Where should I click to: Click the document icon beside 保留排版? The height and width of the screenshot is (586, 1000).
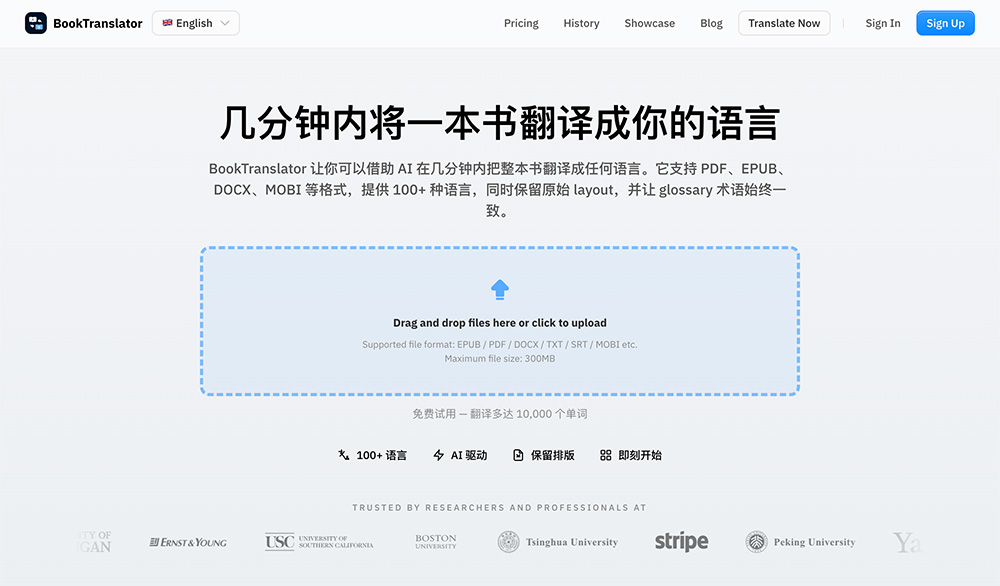point(518,455)
